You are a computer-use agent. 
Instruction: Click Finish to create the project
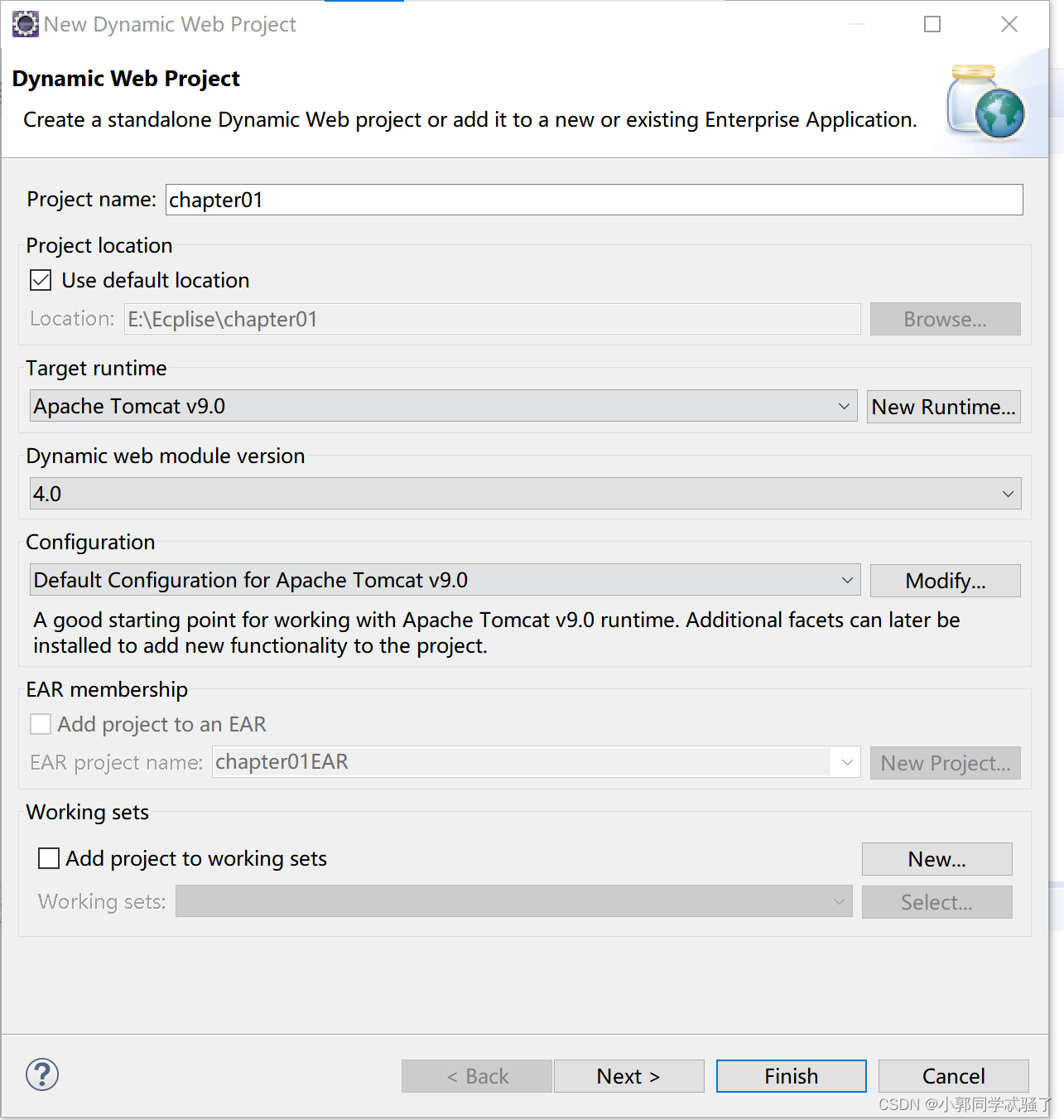791,1076
